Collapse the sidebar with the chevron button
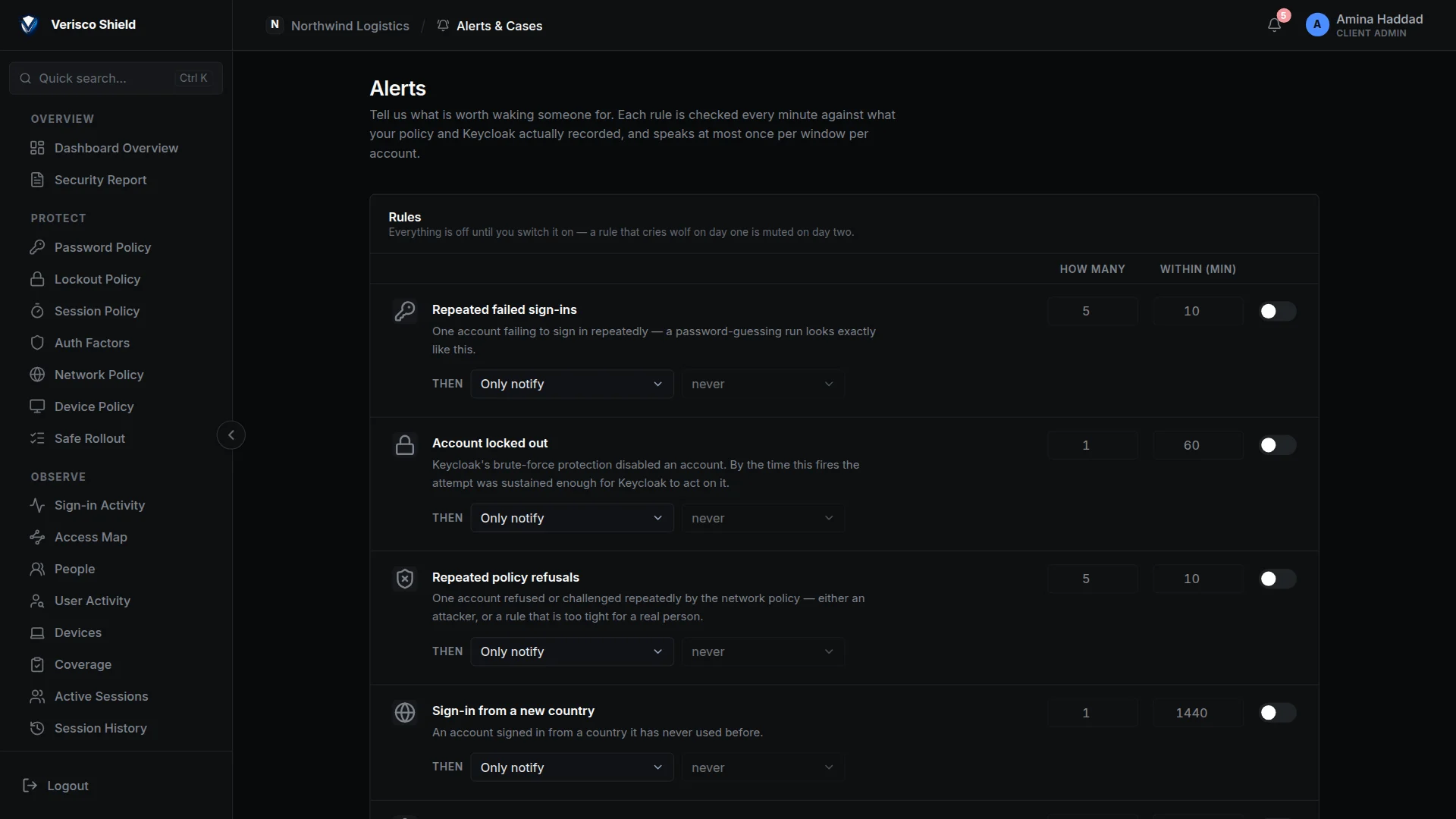 231,435
